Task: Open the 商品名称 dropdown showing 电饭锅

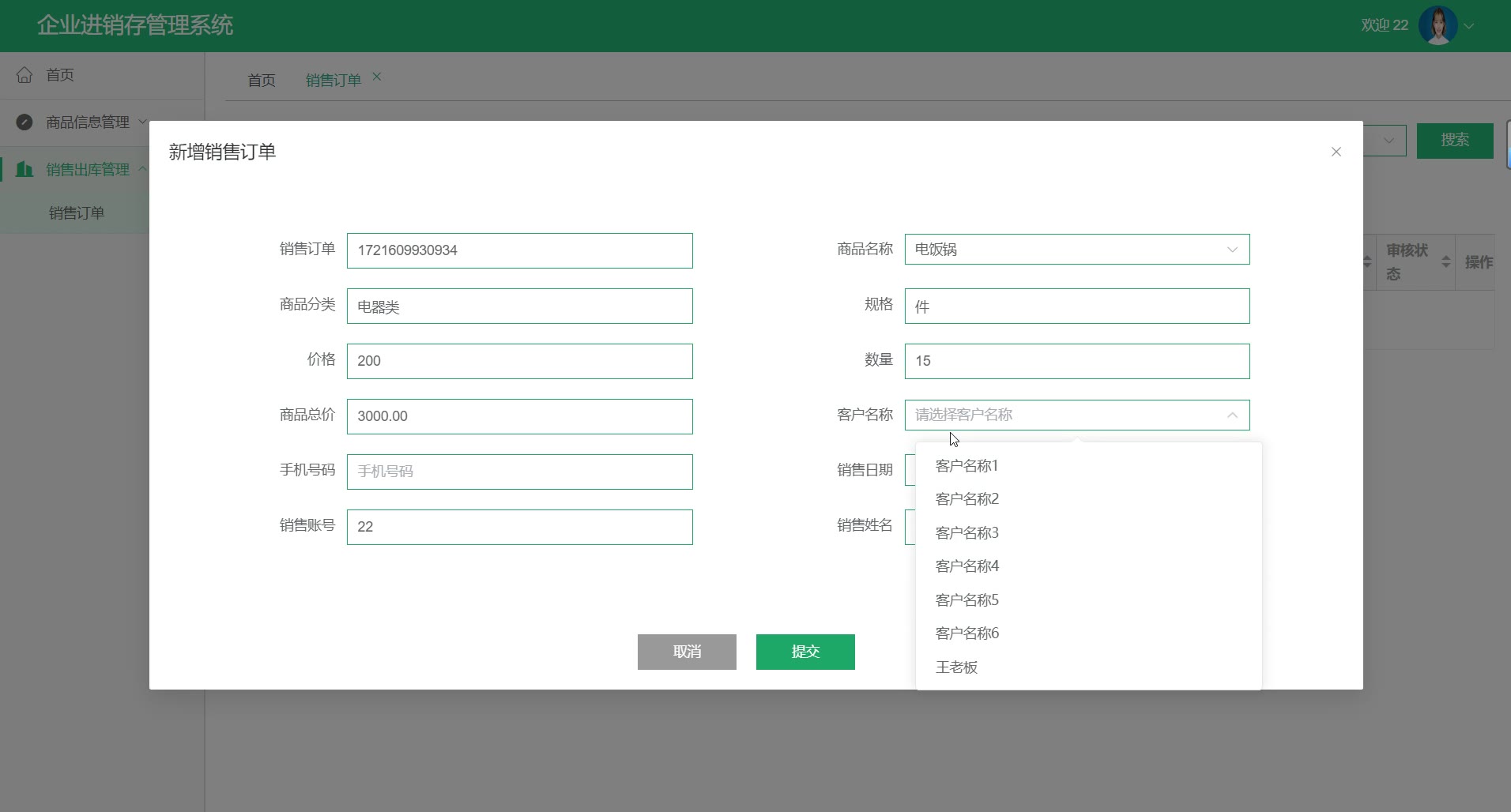Action: point(1076,250)
